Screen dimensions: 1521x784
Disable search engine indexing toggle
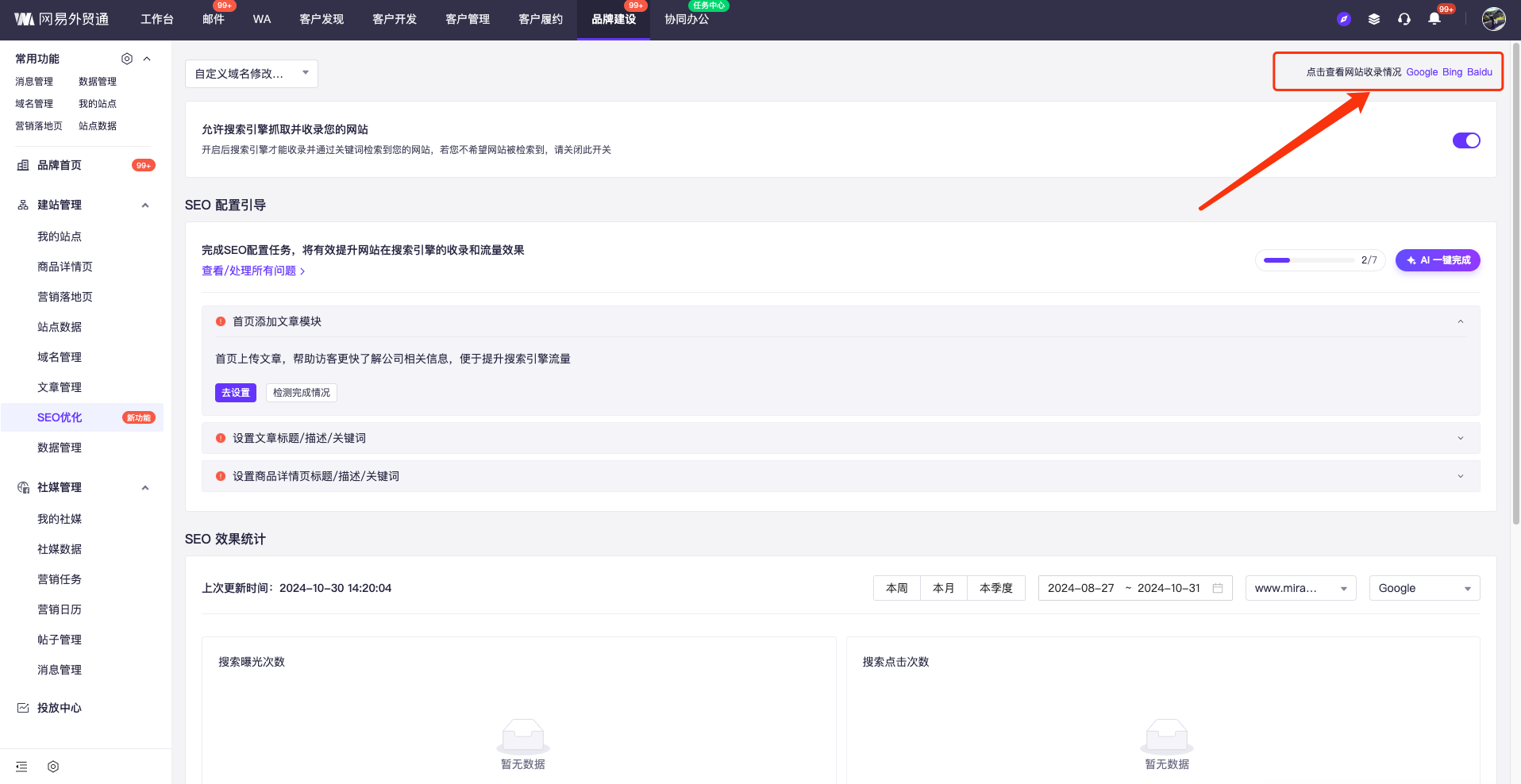[1465, 140]
